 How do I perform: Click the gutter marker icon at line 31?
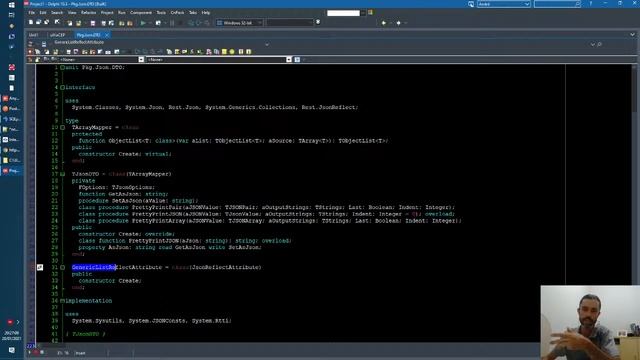tap(40, 267)
